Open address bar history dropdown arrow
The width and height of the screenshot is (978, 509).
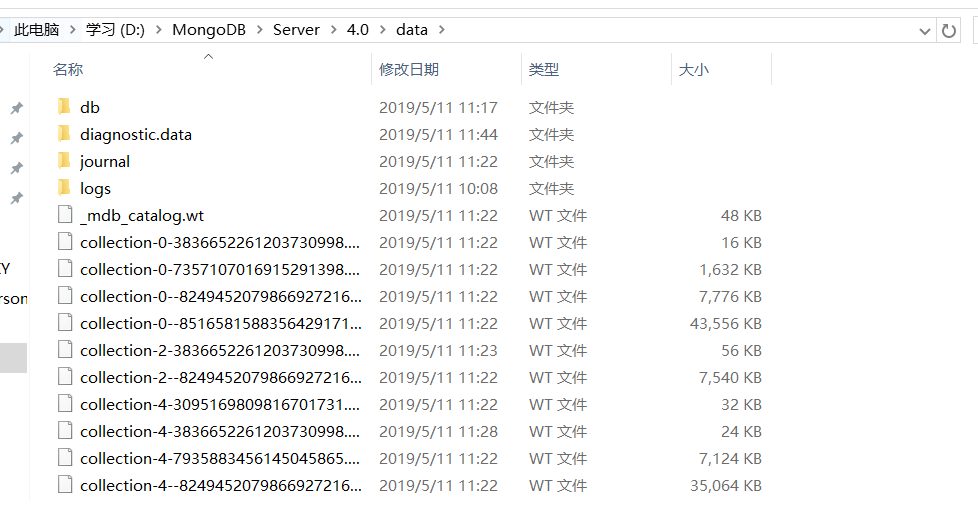pyautogui.click(x=925, y=31)
